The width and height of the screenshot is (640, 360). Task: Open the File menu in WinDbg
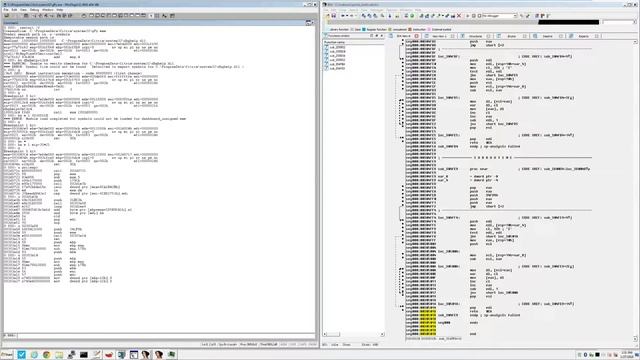(x=6, y=10)
